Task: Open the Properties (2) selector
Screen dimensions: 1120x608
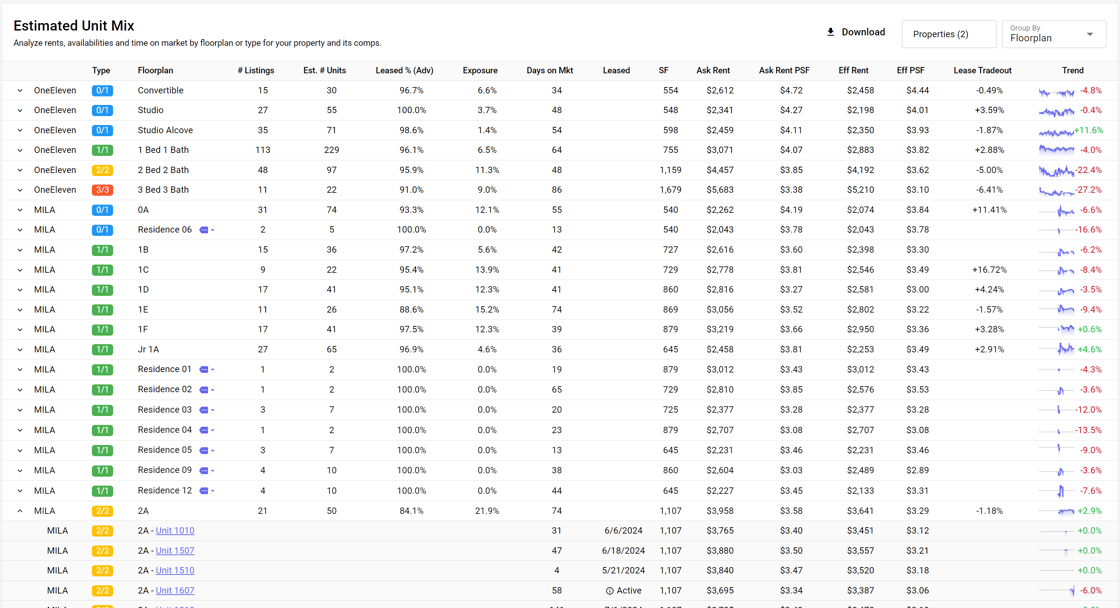Action: pos(949,34)
